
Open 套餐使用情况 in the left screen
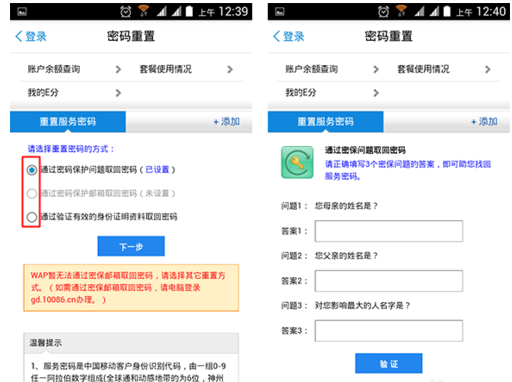click(x=166, y=69)
